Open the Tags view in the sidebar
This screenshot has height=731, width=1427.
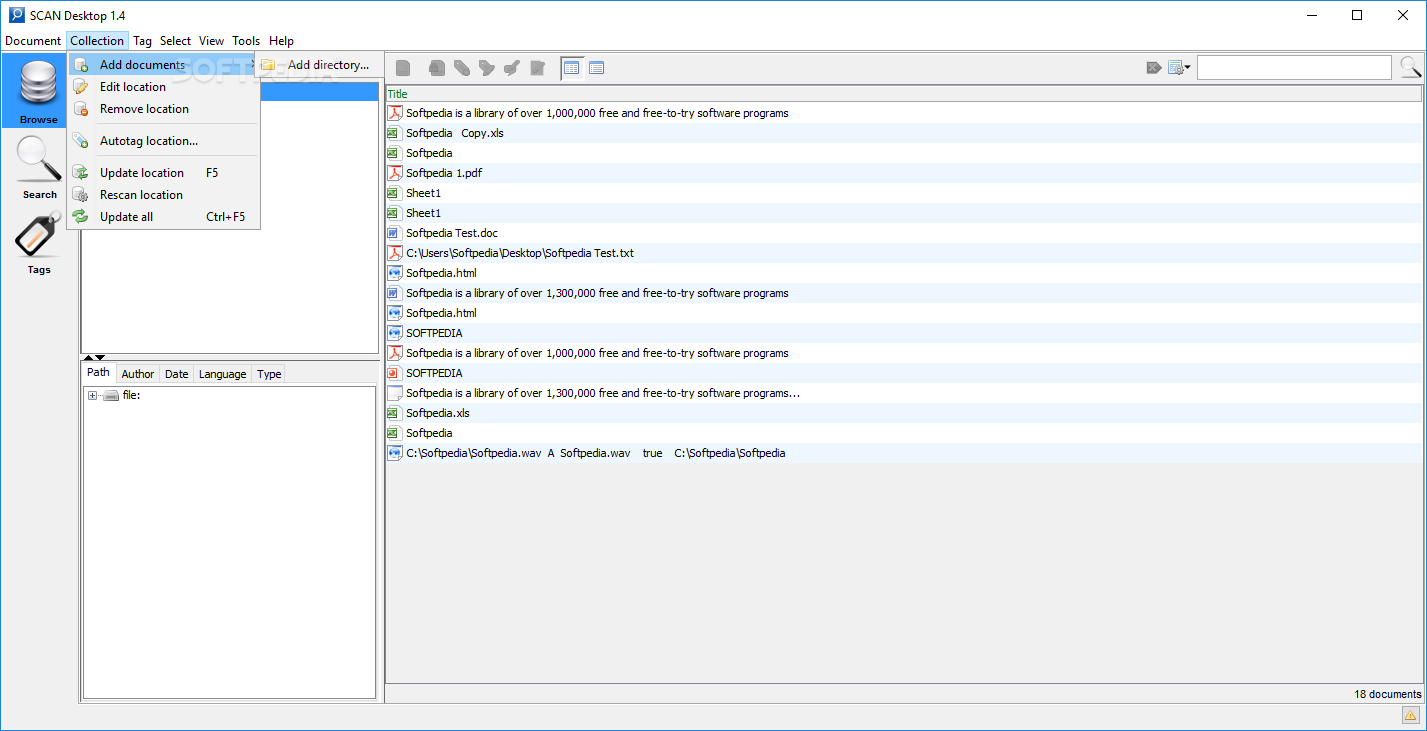(x=39, y=243)
